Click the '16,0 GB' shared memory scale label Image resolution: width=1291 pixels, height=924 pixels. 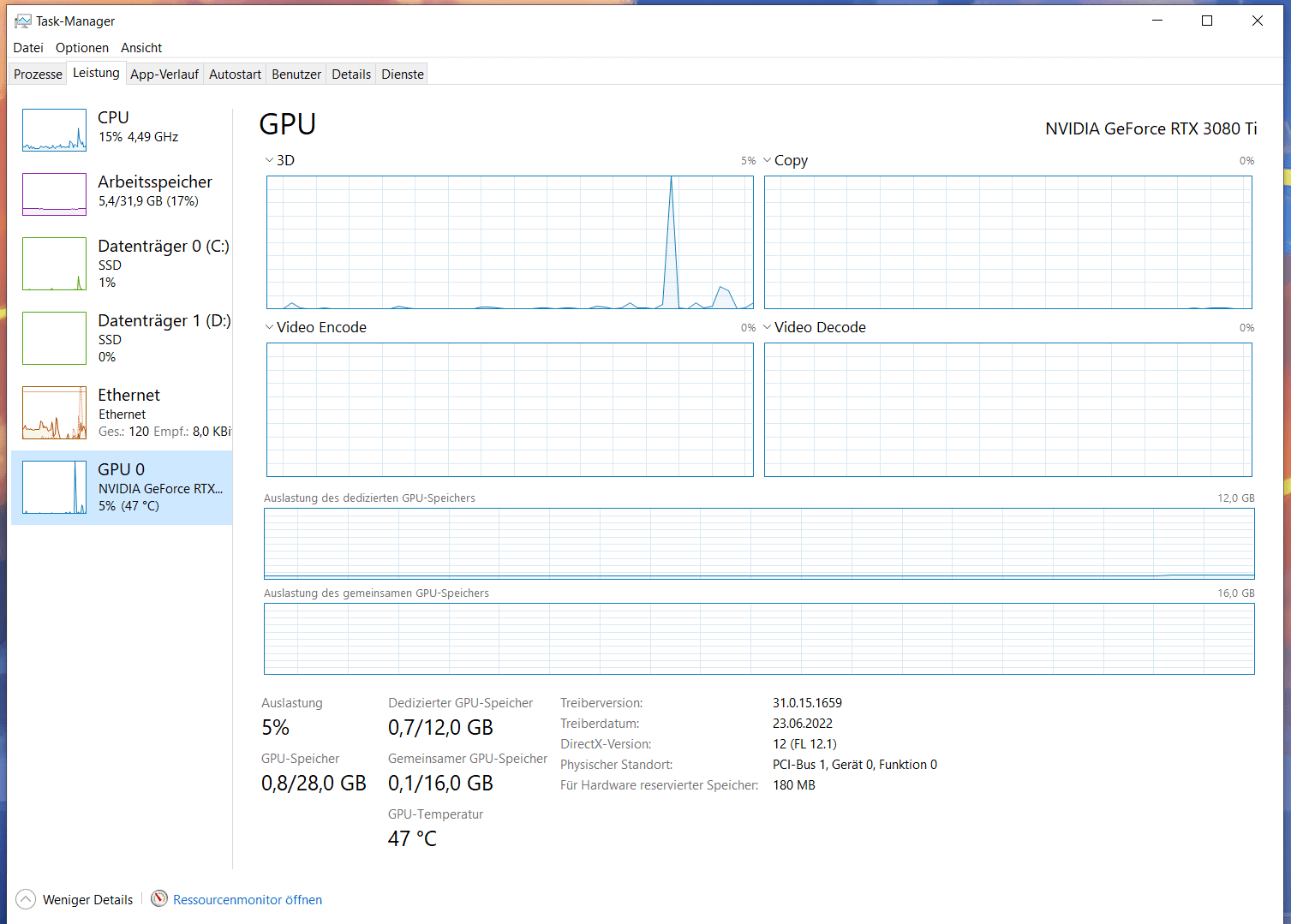click(1235, 593)
